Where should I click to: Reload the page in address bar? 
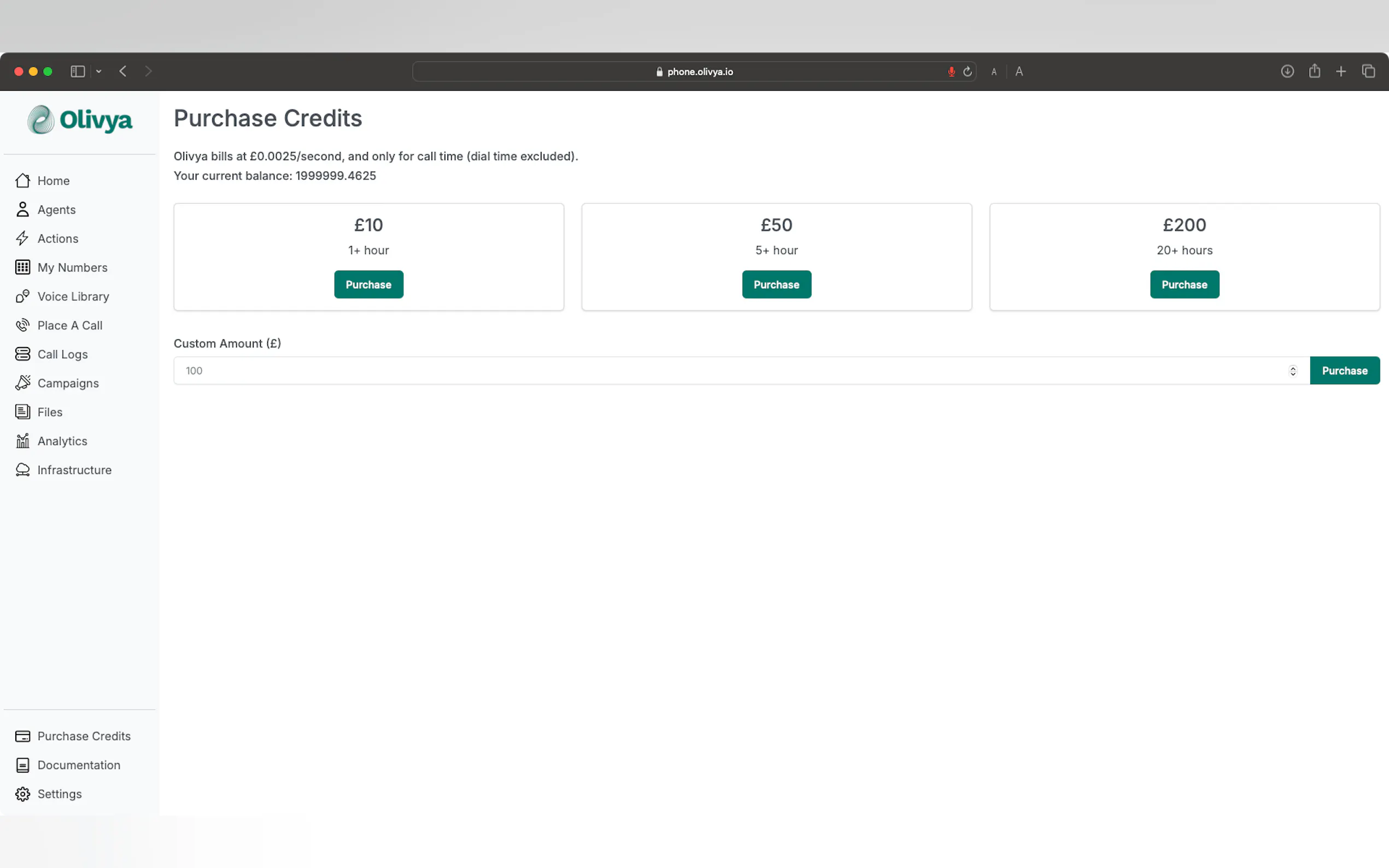967,71
